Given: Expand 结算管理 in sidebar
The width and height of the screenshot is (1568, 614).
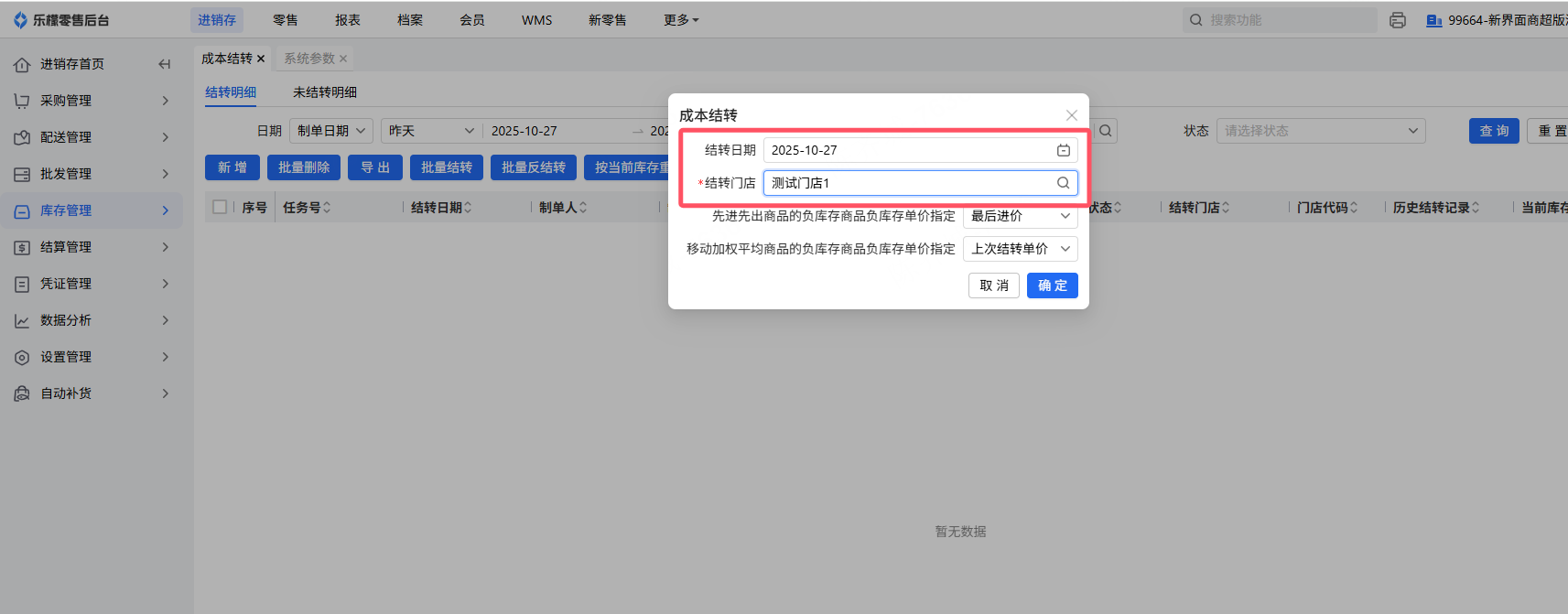Looking at the screenshot, I should point(165,247).
